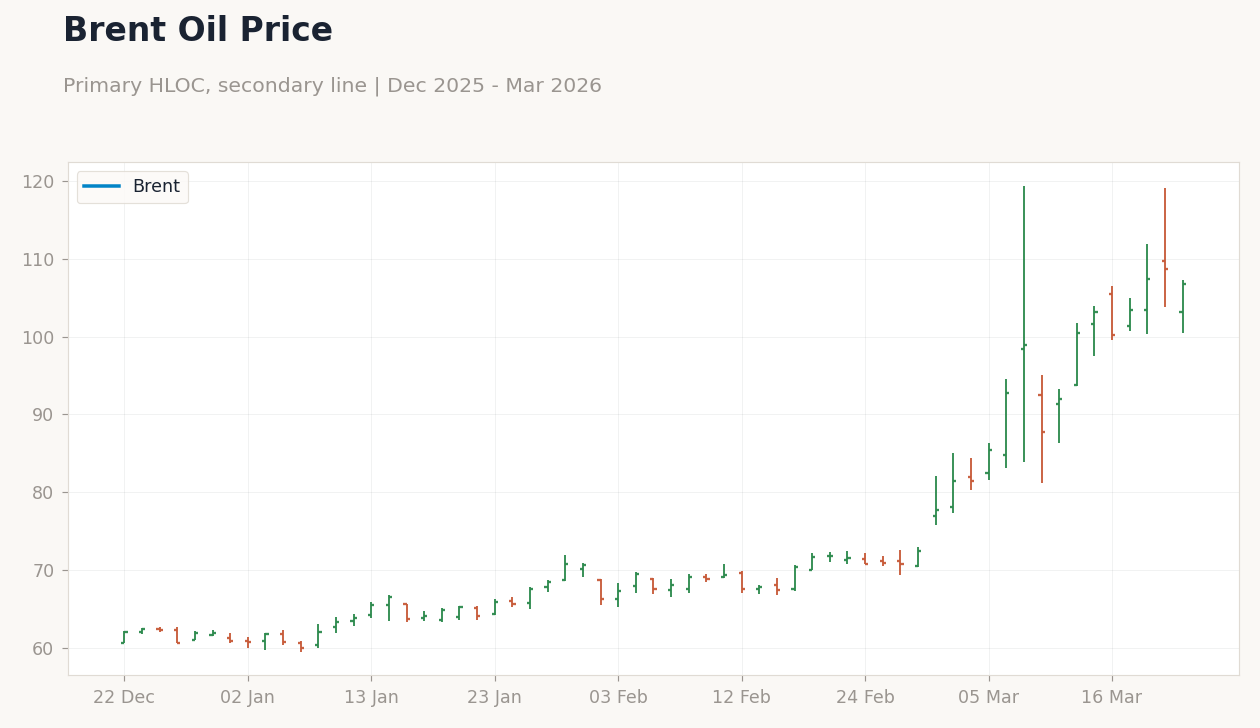The height and width of the screenshot is (728, 1260).
Task: Click the x-axis label 23 Jan
Action: 494,698
